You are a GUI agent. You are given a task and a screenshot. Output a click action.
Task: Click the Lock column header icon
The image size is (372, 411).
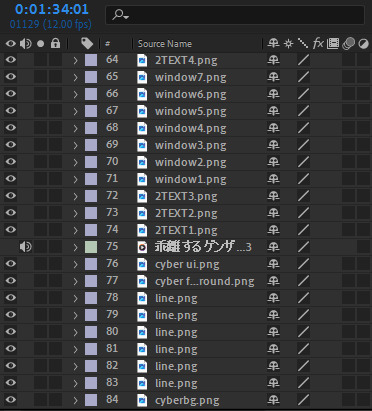point(55,43)
